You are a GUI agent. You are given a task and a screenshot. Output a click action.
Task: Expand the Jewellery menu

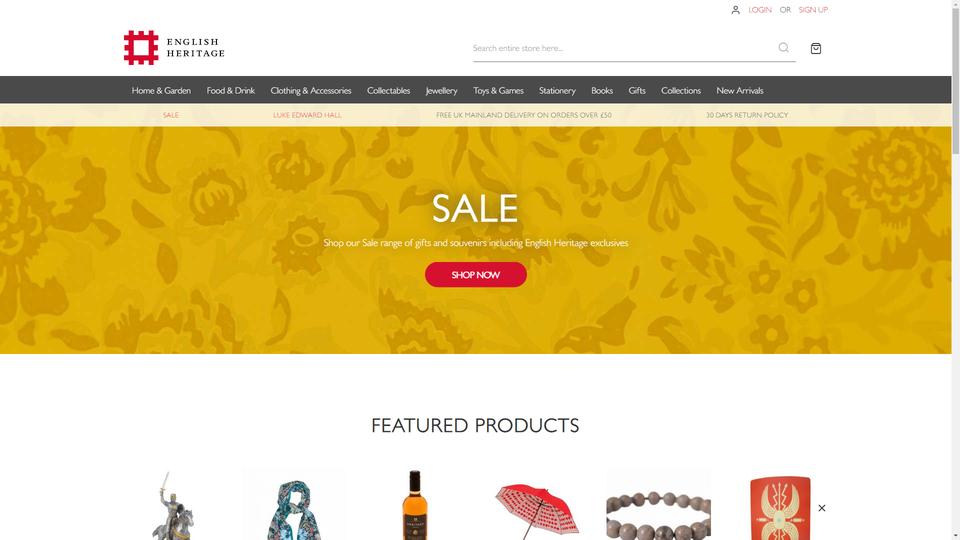coord(441,91)
